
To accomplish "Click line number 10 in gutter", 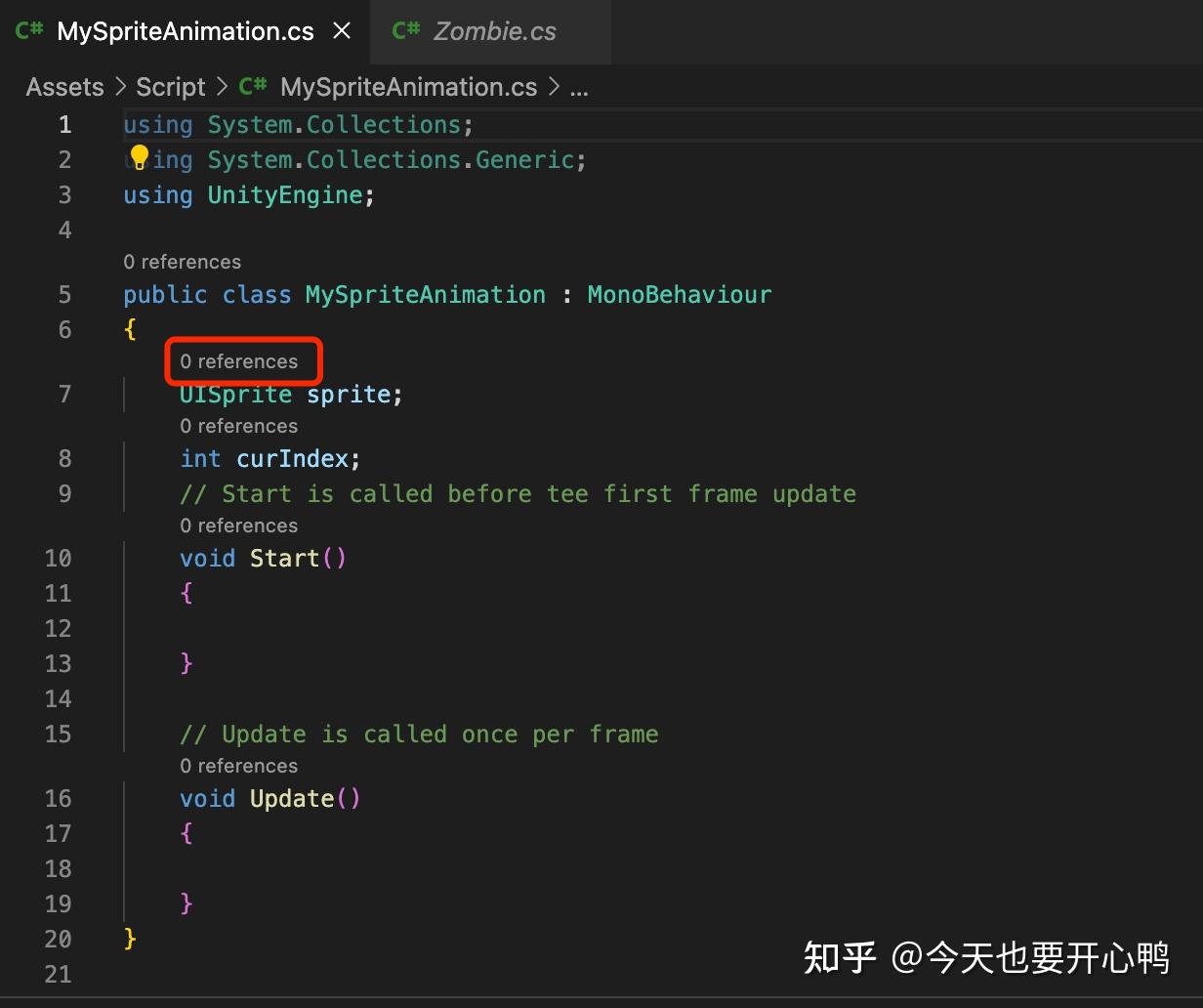I will [58, 559].
